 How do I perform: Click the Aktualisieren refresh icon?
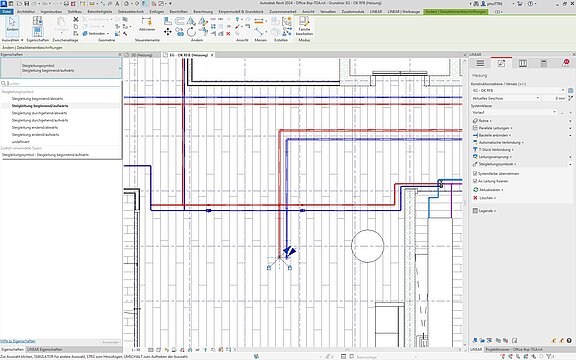tap(475, 190)
